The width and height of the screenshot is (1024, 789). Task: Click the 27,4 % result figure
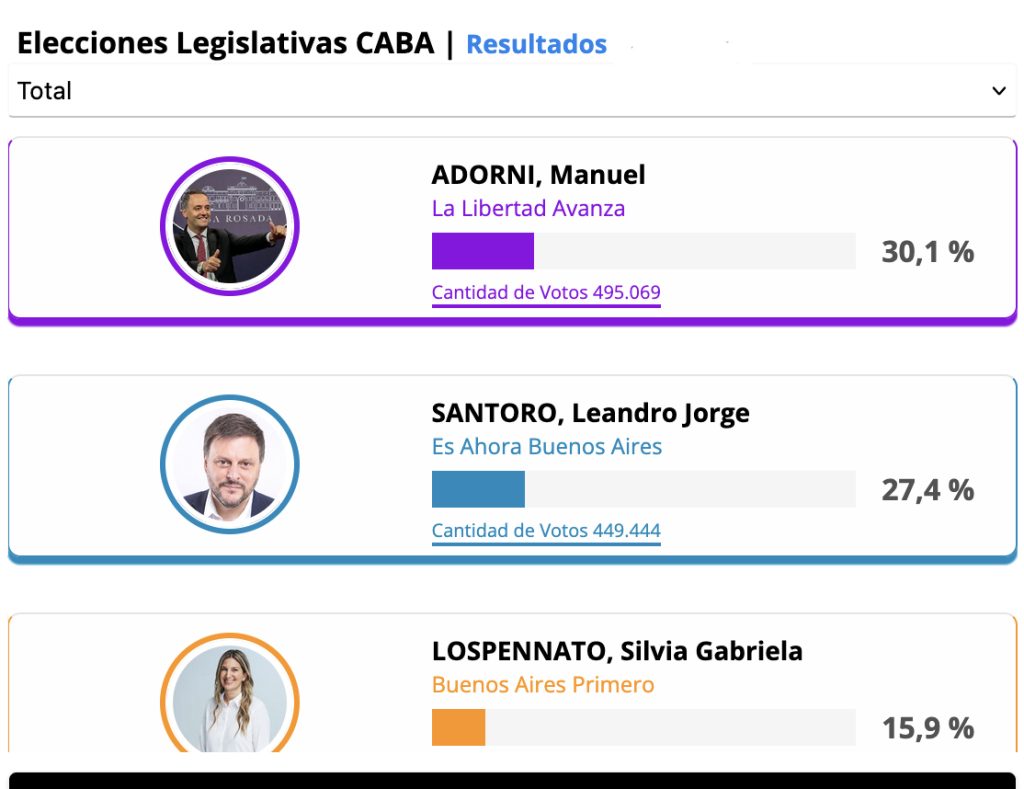(x=927, y=490)
